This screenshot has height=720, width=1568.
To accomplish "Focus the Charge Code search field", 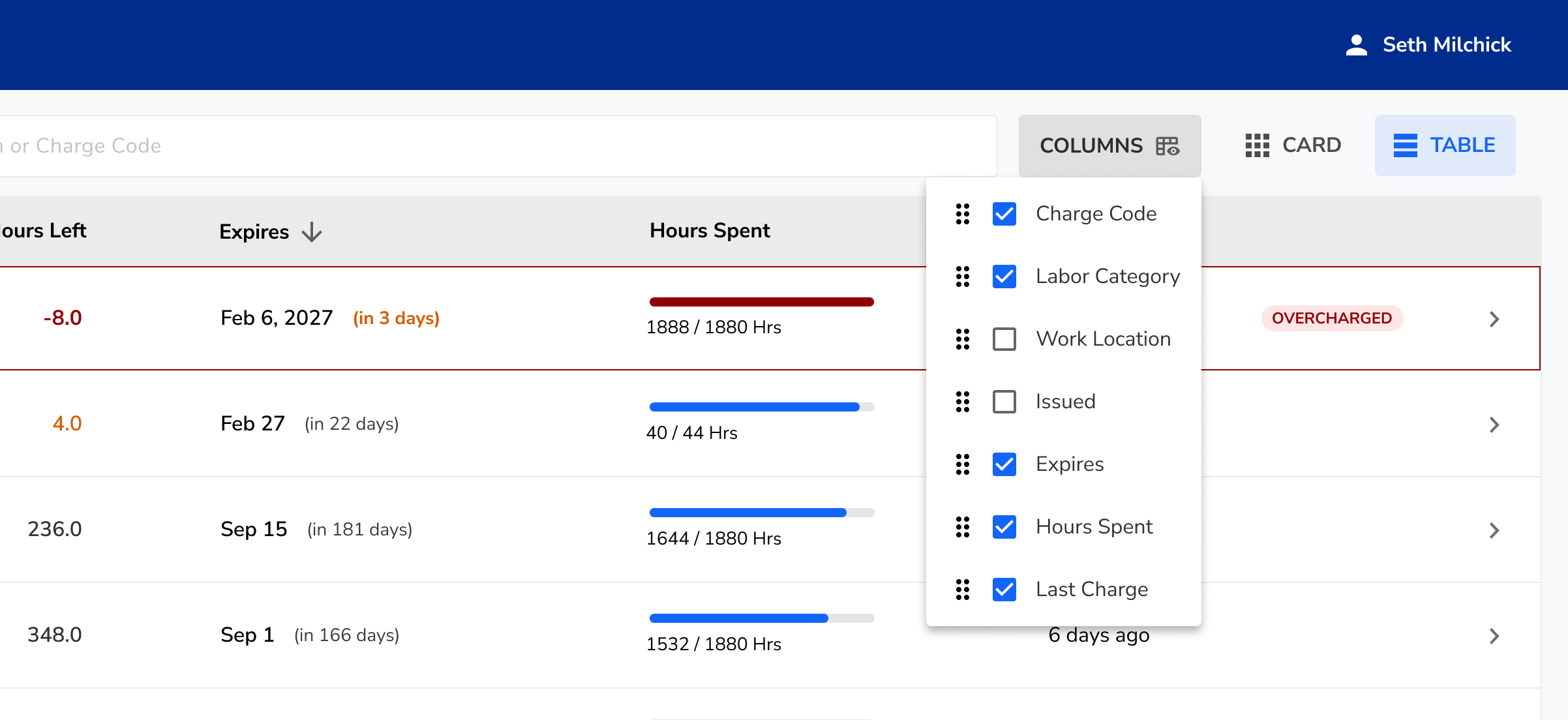I will 496,145.
